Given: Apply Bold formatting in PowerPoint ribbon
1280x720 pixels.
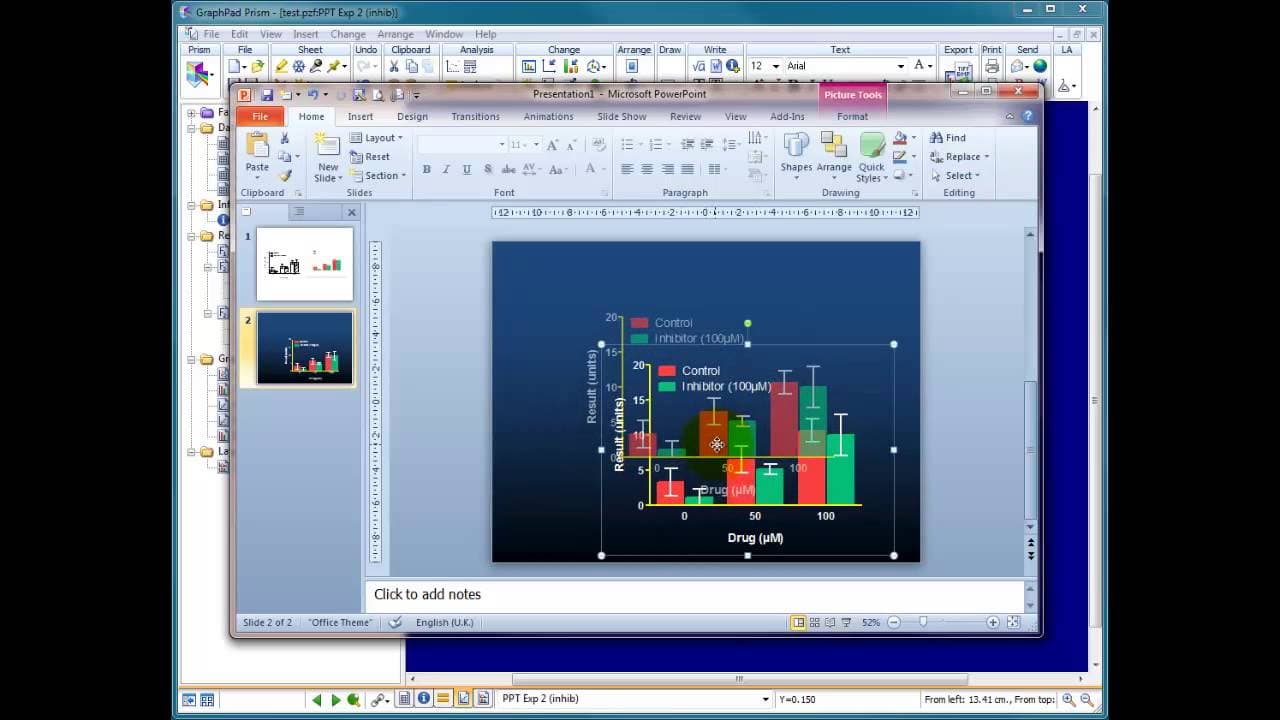Looking at the screenshot, I should pos(426,170).
